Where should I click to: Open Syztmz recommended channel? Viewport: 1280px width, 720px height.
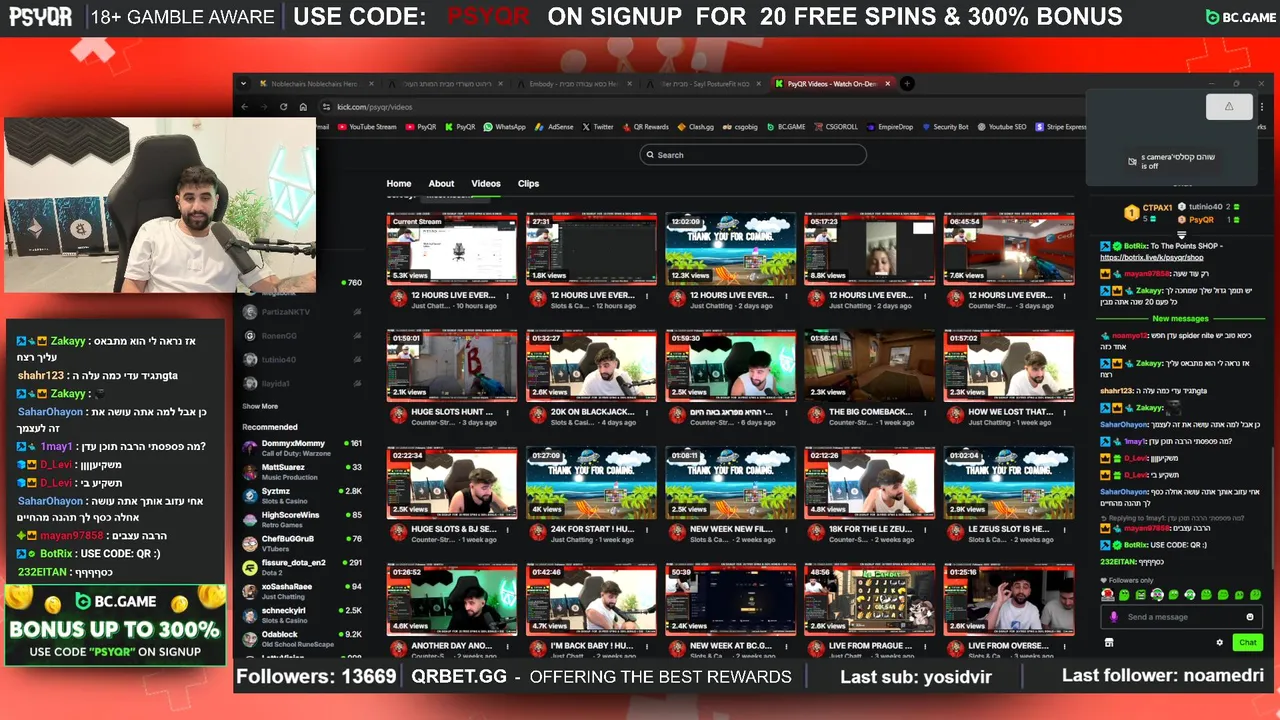click(x=302, y=495)
